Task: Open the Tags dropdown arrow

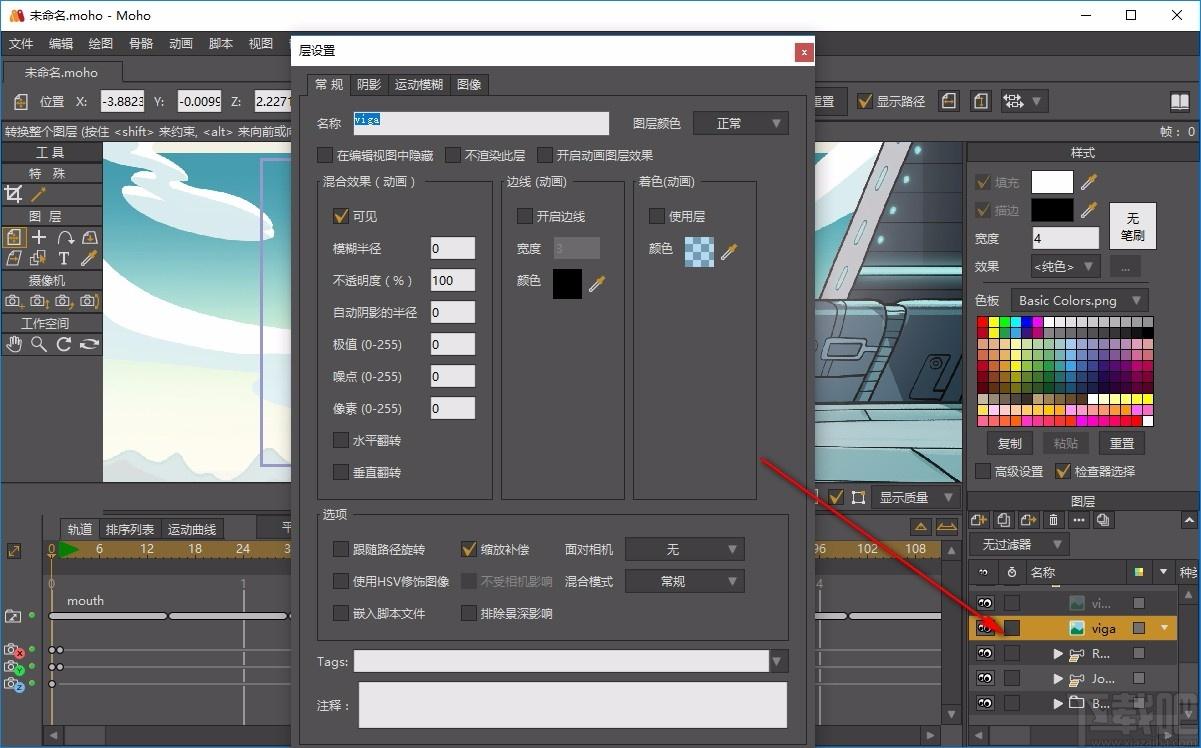Action: click(777, 661)
